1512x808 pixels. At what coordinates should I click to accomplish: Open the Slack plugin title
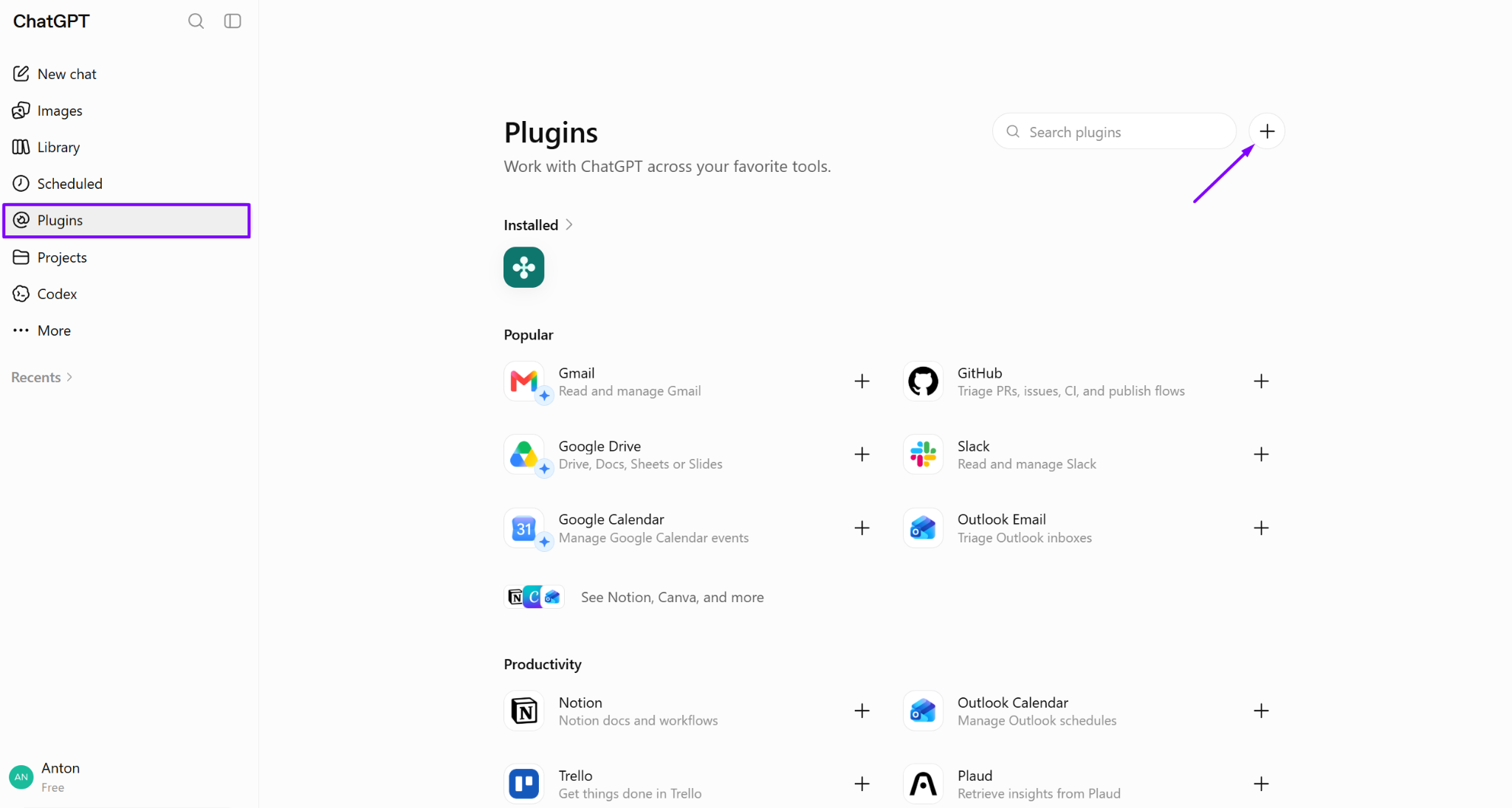(x=973, y=446)
